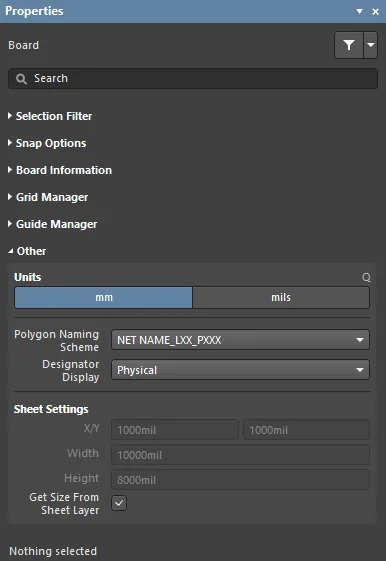The height and width of the screenshot is (561, 386).
Task: Open the filter dropdown arrow beside funnel
Action: click(x=371, y=45)
